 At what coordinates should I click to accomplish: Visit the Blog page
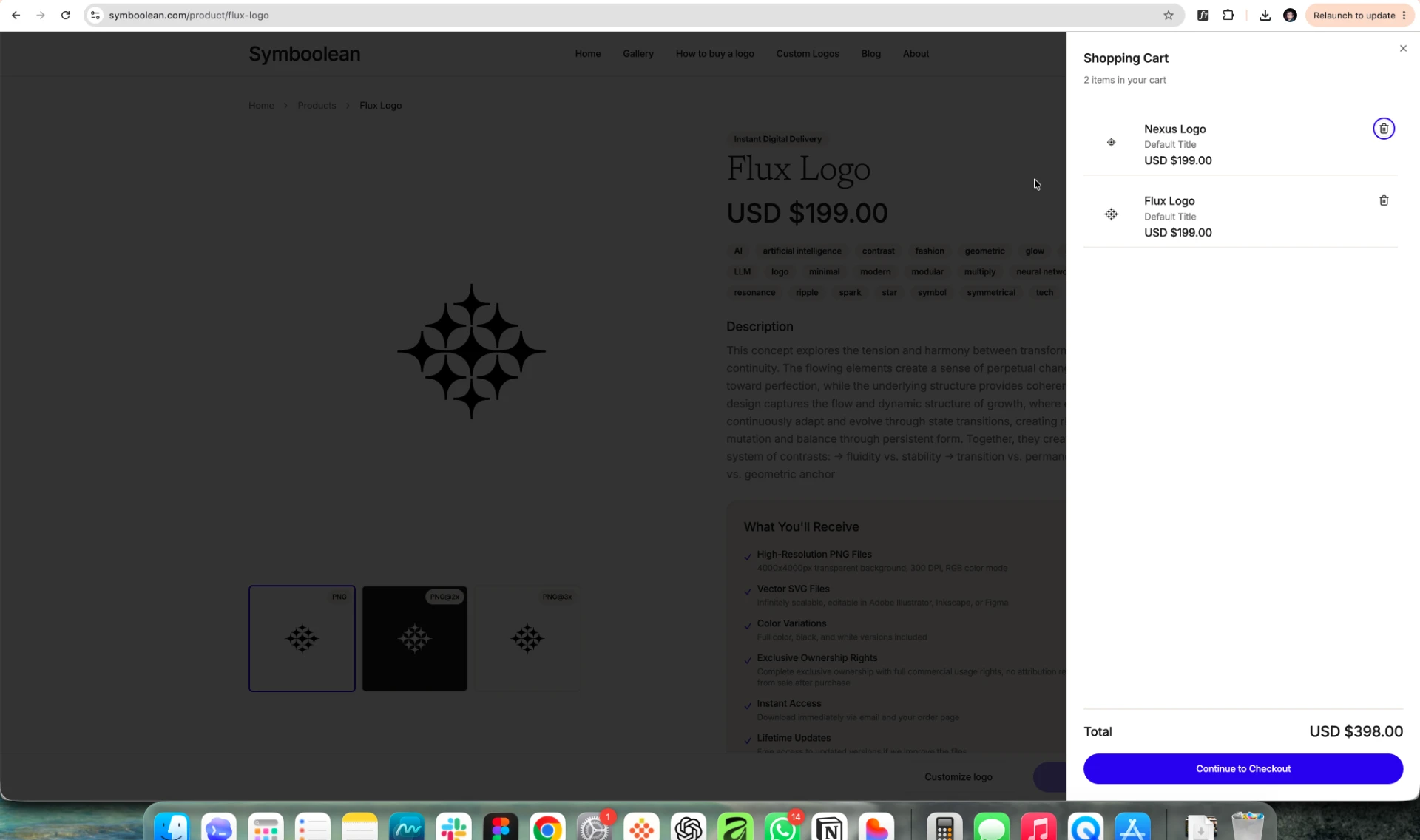point(871,54)
